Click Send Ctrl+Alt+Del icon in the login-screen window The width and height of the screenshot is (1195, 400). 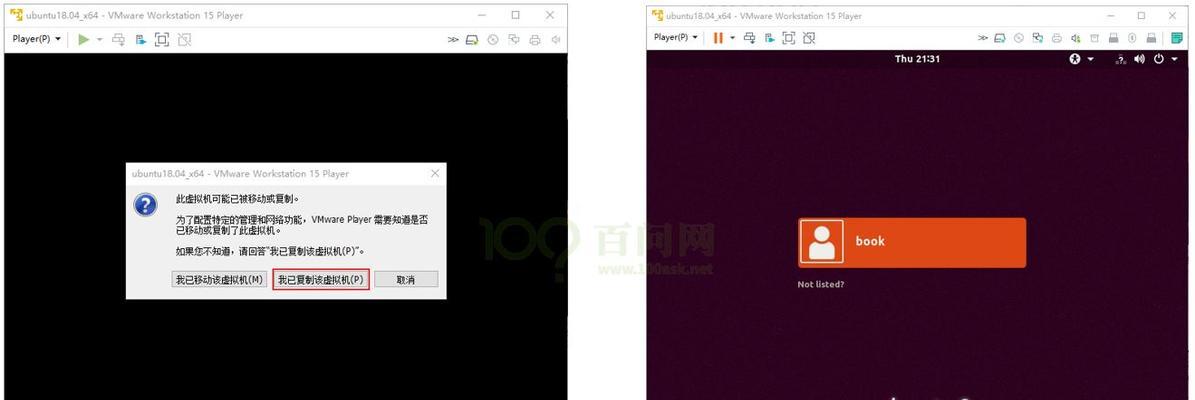pos(750,37)
